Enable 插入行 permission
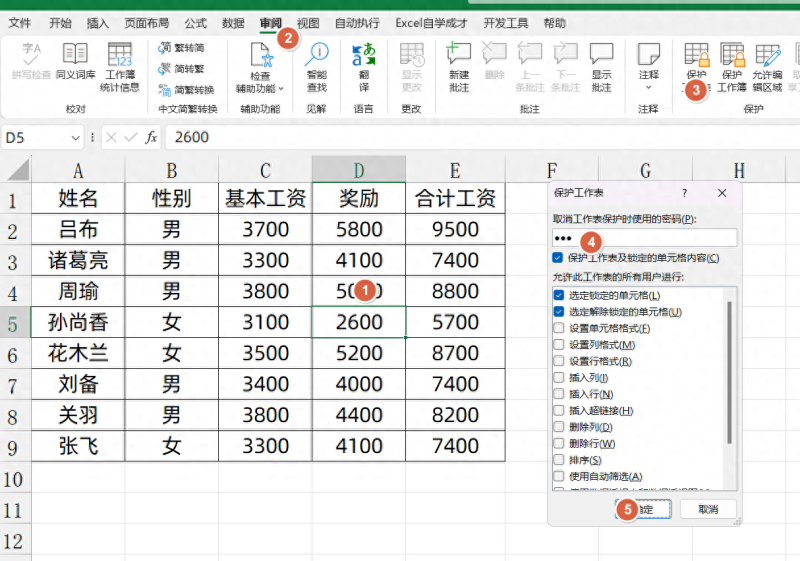Viewport: 800px width, 561px height. click(559, 394)
